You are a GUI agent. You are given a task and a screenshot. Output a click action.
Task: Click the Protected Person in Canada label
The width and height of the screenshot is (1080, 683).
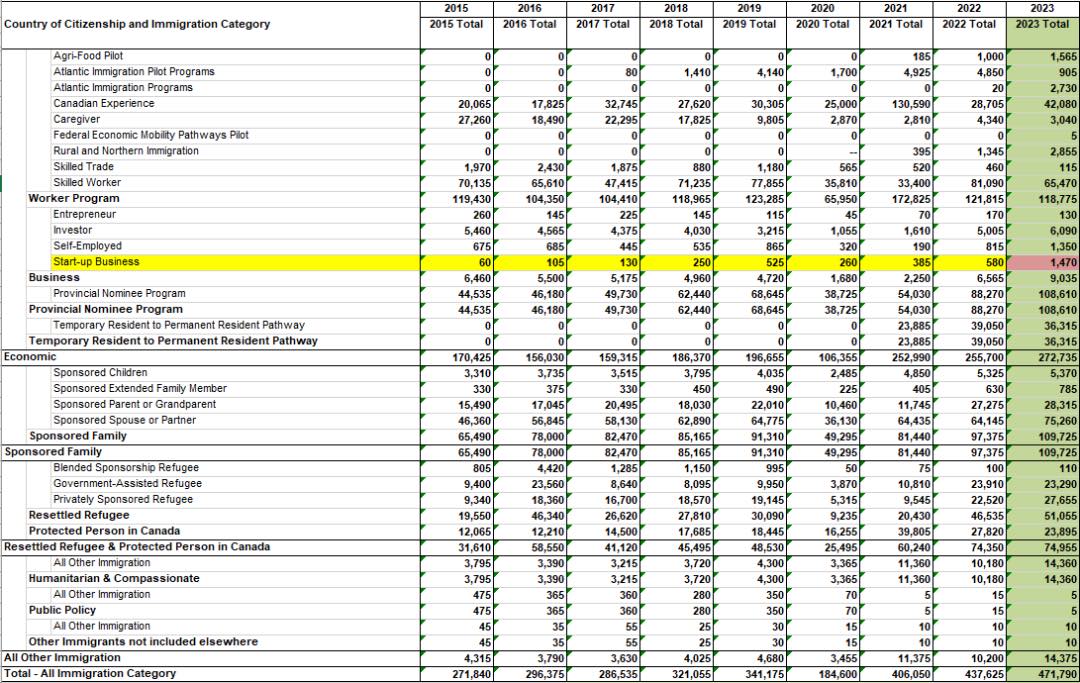(x=104, y=531)
